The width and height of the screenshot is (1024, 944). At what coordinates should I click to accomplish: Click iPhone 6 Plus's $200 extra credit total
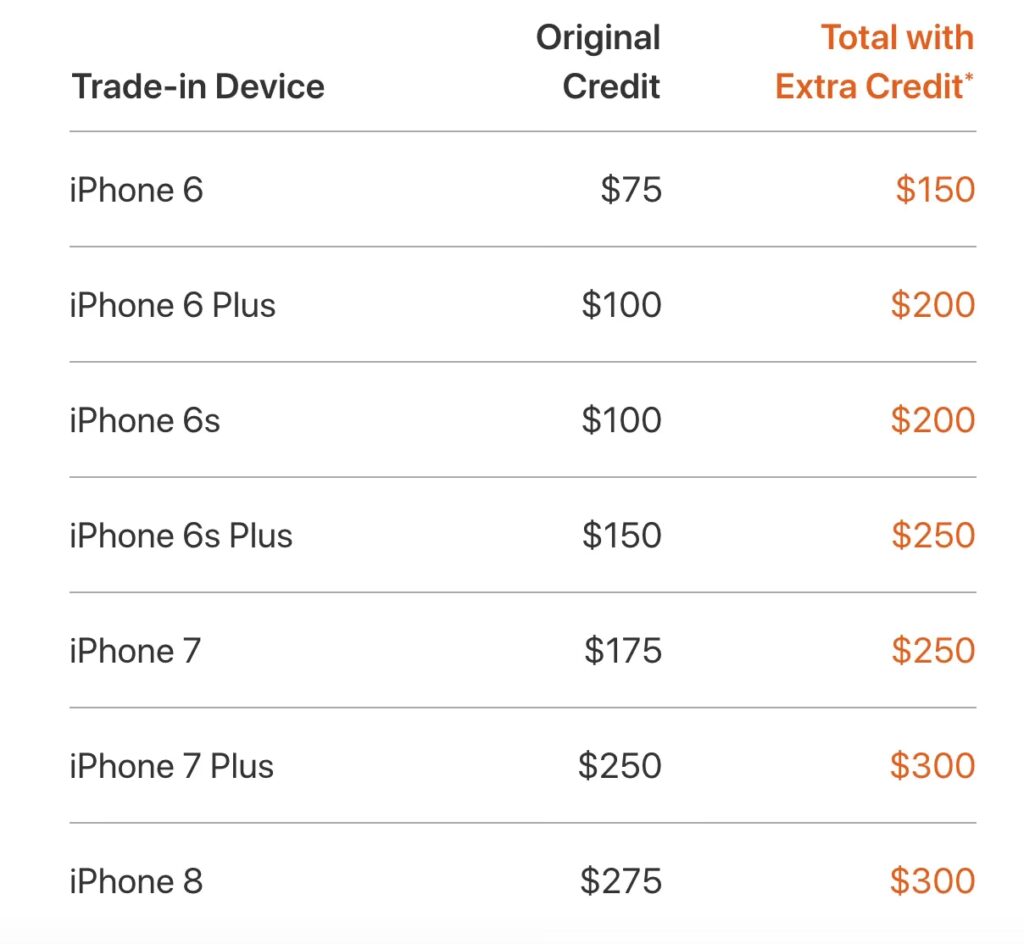932,305
